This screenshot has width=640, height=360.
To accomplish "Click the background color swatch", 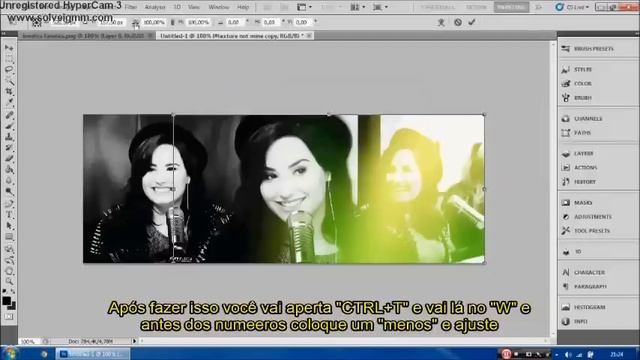I will point(12,306).
